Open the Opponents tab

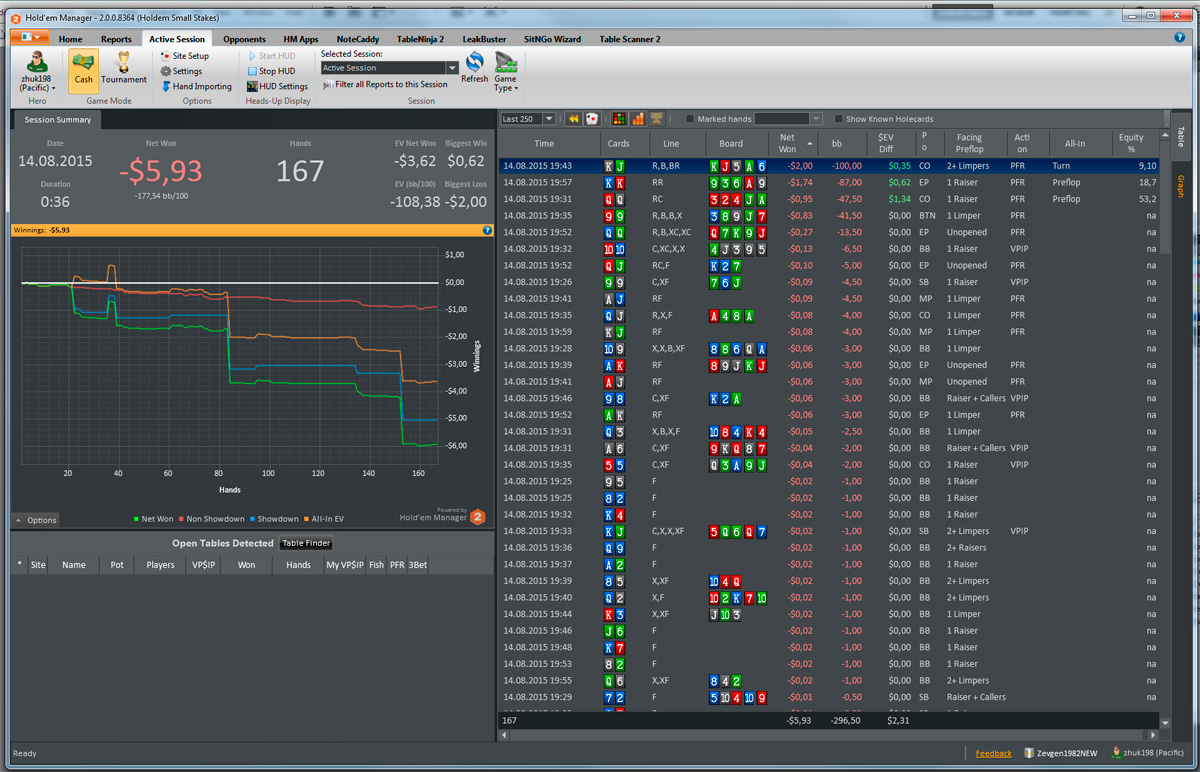point(245,39)
